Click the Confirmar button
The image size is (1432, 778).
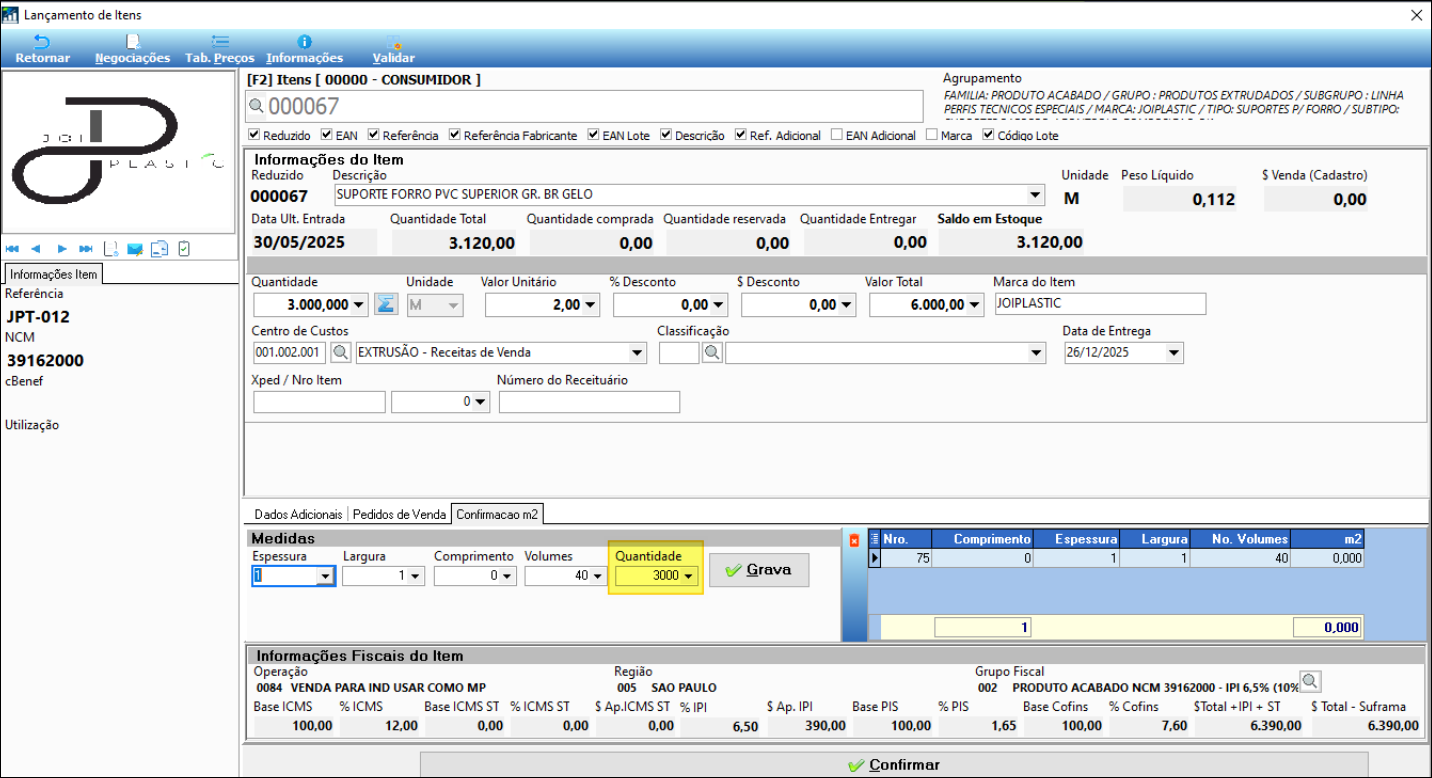pos(893,765)
